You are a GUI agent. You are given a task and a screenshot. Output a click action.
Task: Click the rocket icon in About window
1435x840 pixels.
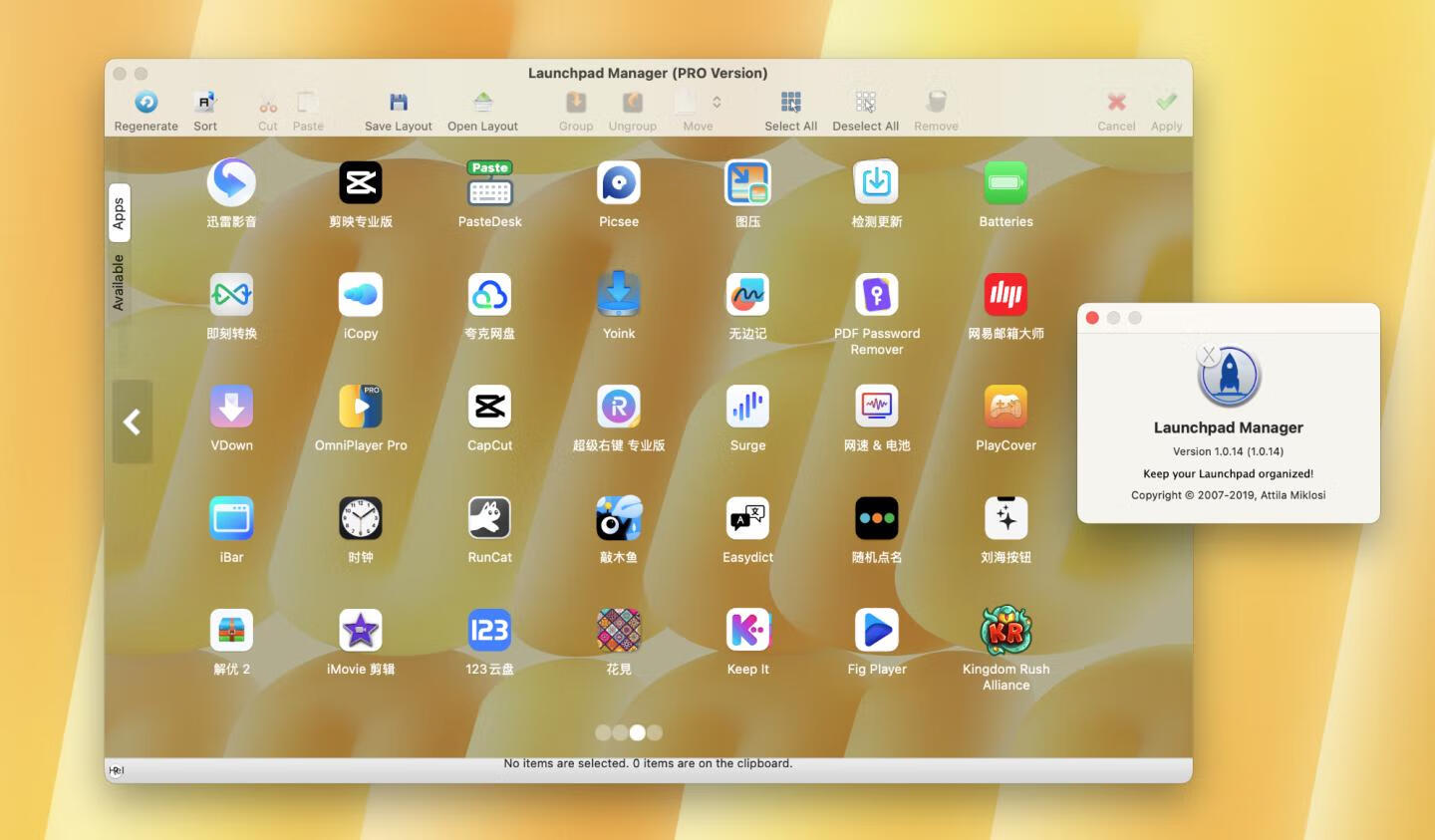click(1229, 377)
